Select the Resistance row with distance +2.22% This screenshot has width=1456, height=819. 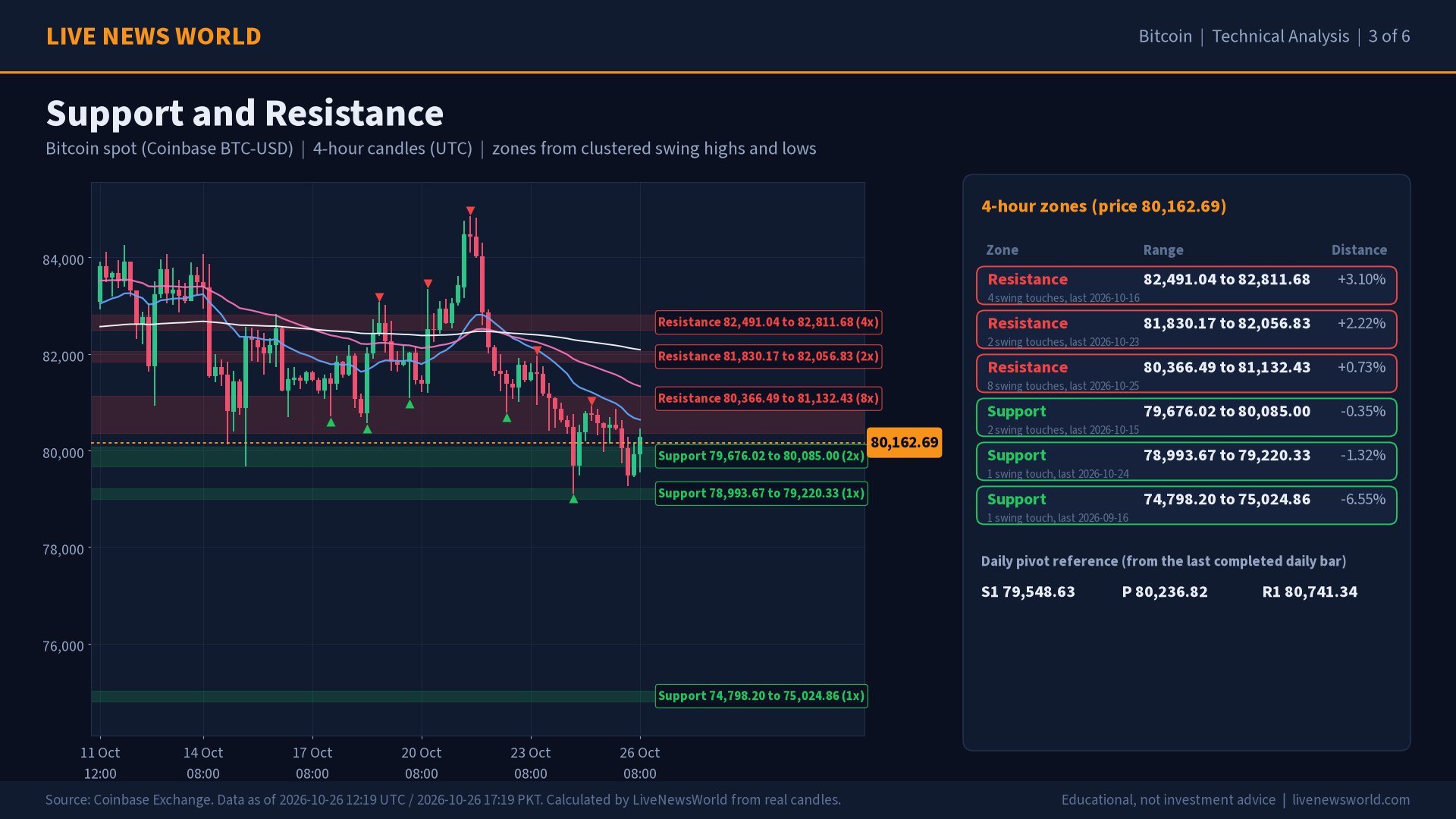[1187, 330]
